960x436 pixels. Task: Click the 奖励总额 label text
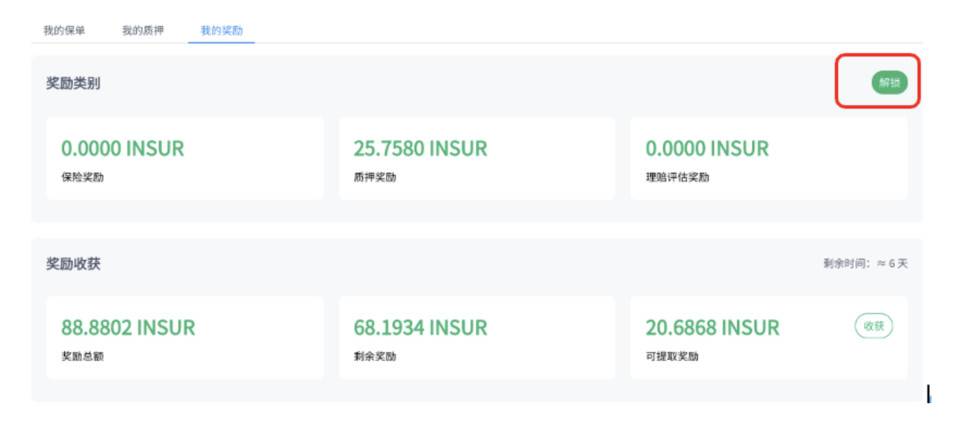point(82,356)
